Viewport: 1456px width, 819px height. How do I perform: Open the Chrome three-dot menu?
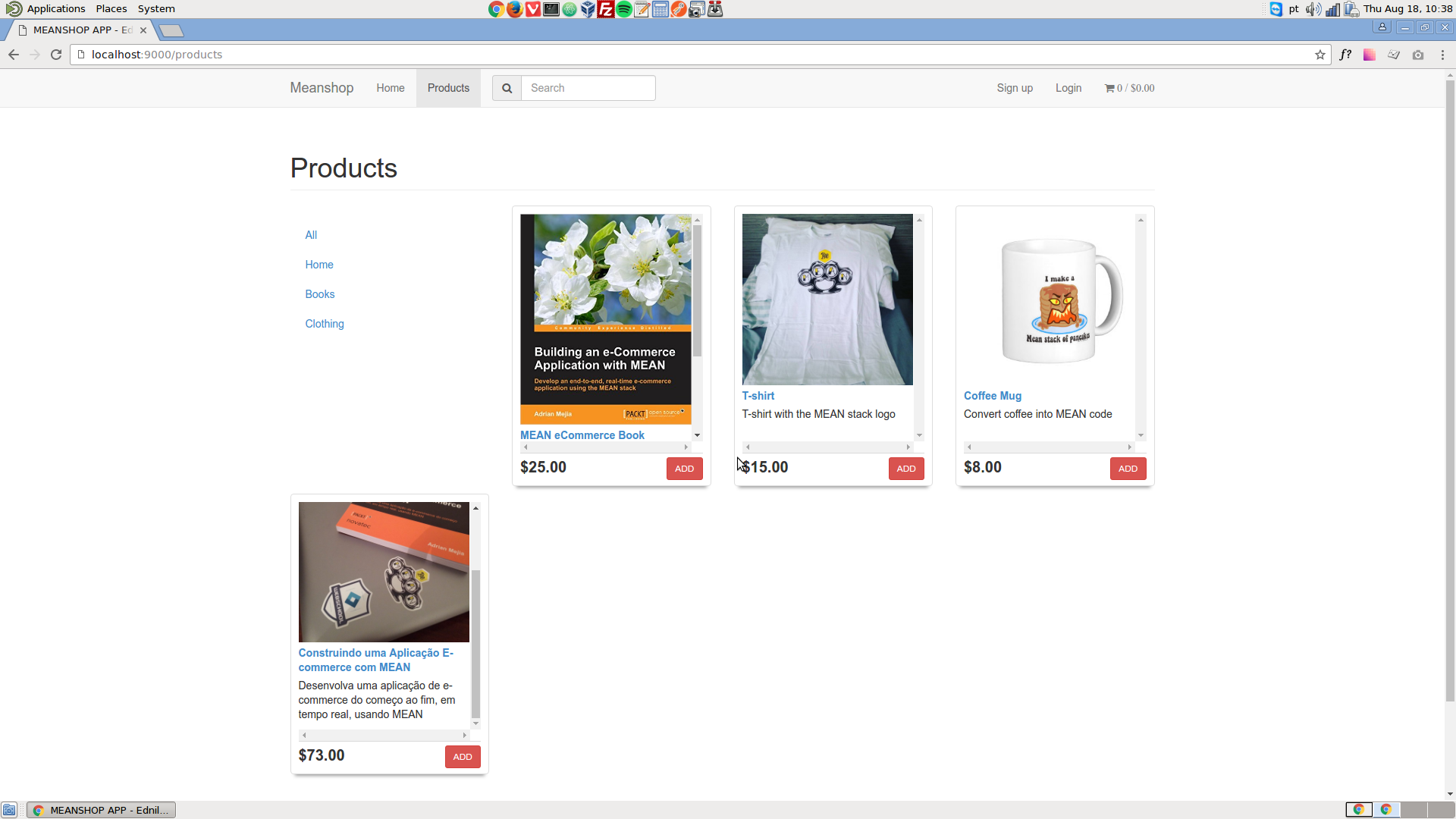[x=1442, y=55]
